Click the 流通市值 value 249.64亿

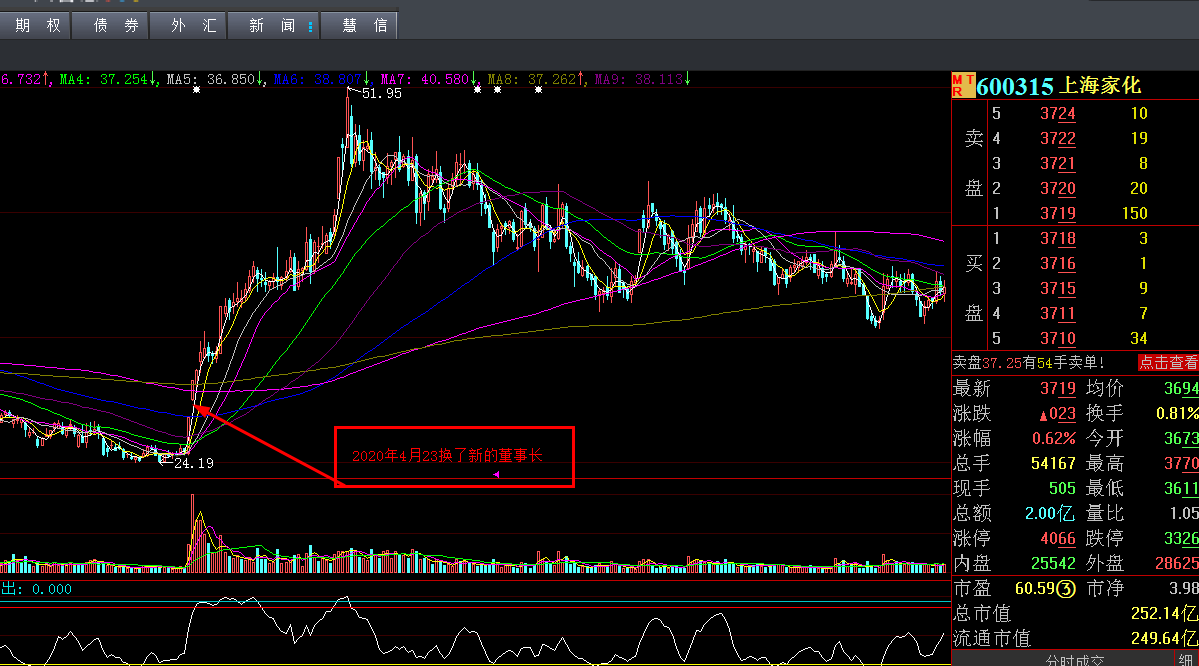1164,638
